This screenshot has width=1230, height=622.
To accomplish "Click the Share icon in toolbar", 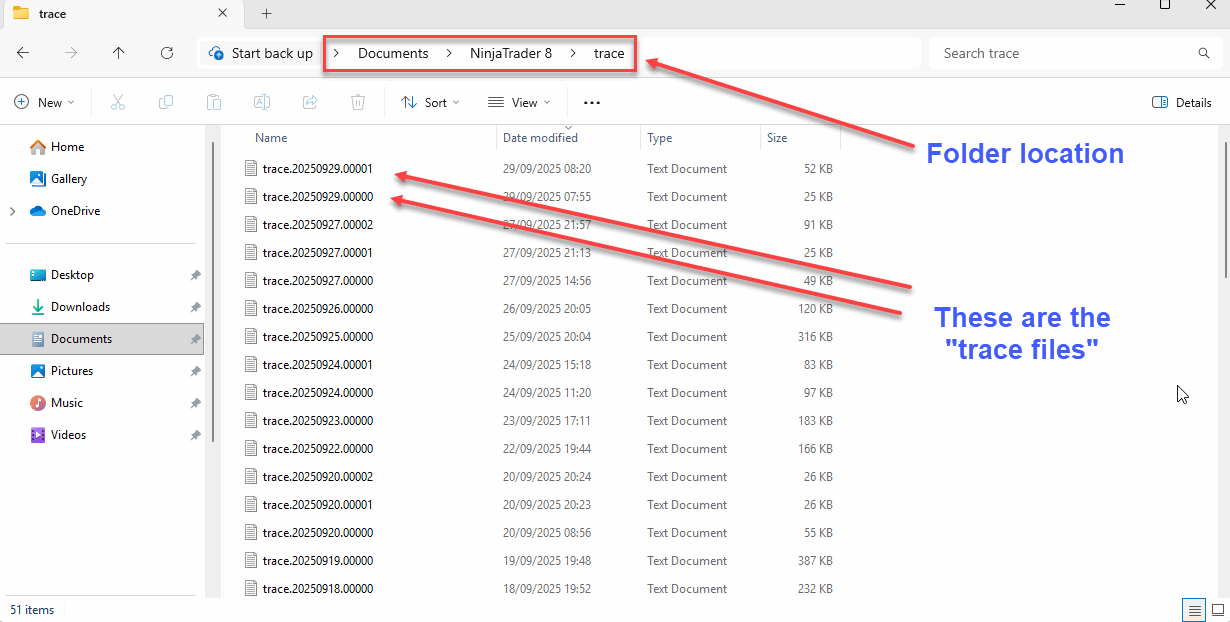I will coord(310,102).
